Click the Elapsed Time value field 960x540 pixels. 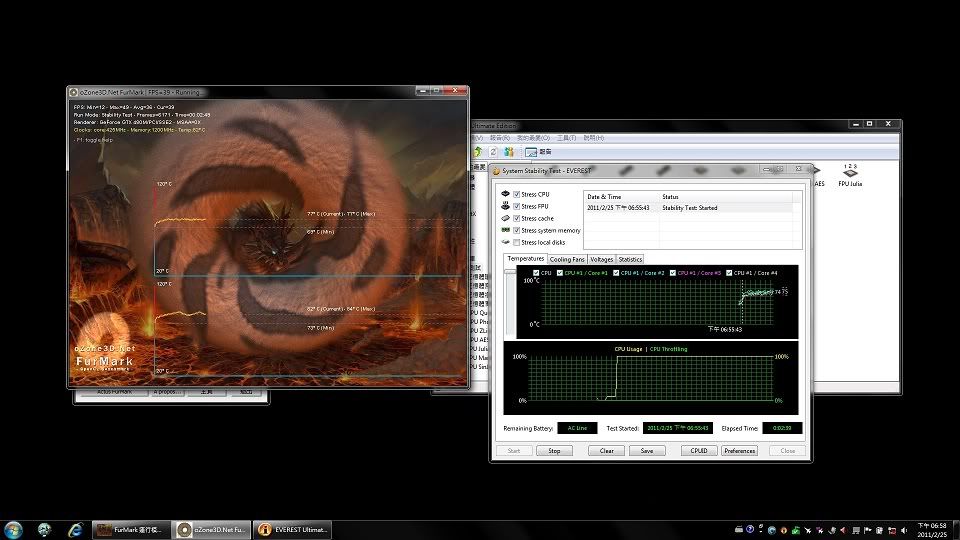tap(782, 428)
